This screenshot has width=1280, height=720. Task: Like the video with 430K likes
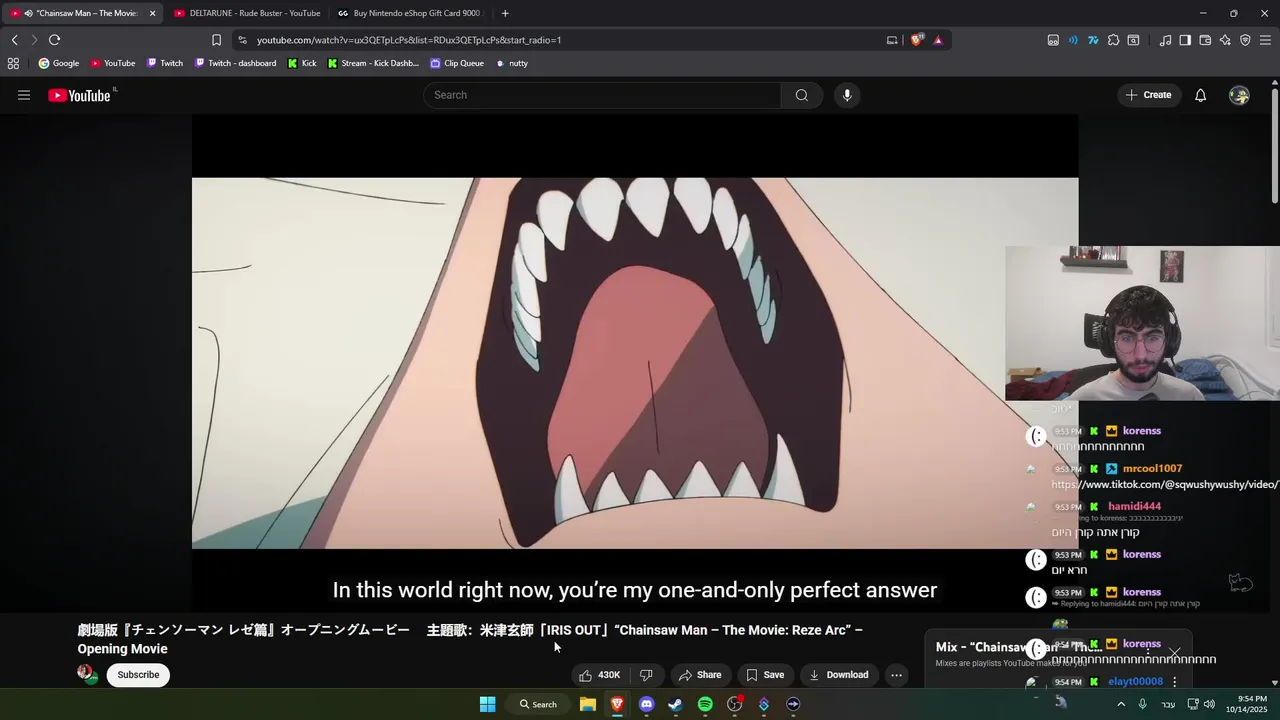(x=599, y=675)
